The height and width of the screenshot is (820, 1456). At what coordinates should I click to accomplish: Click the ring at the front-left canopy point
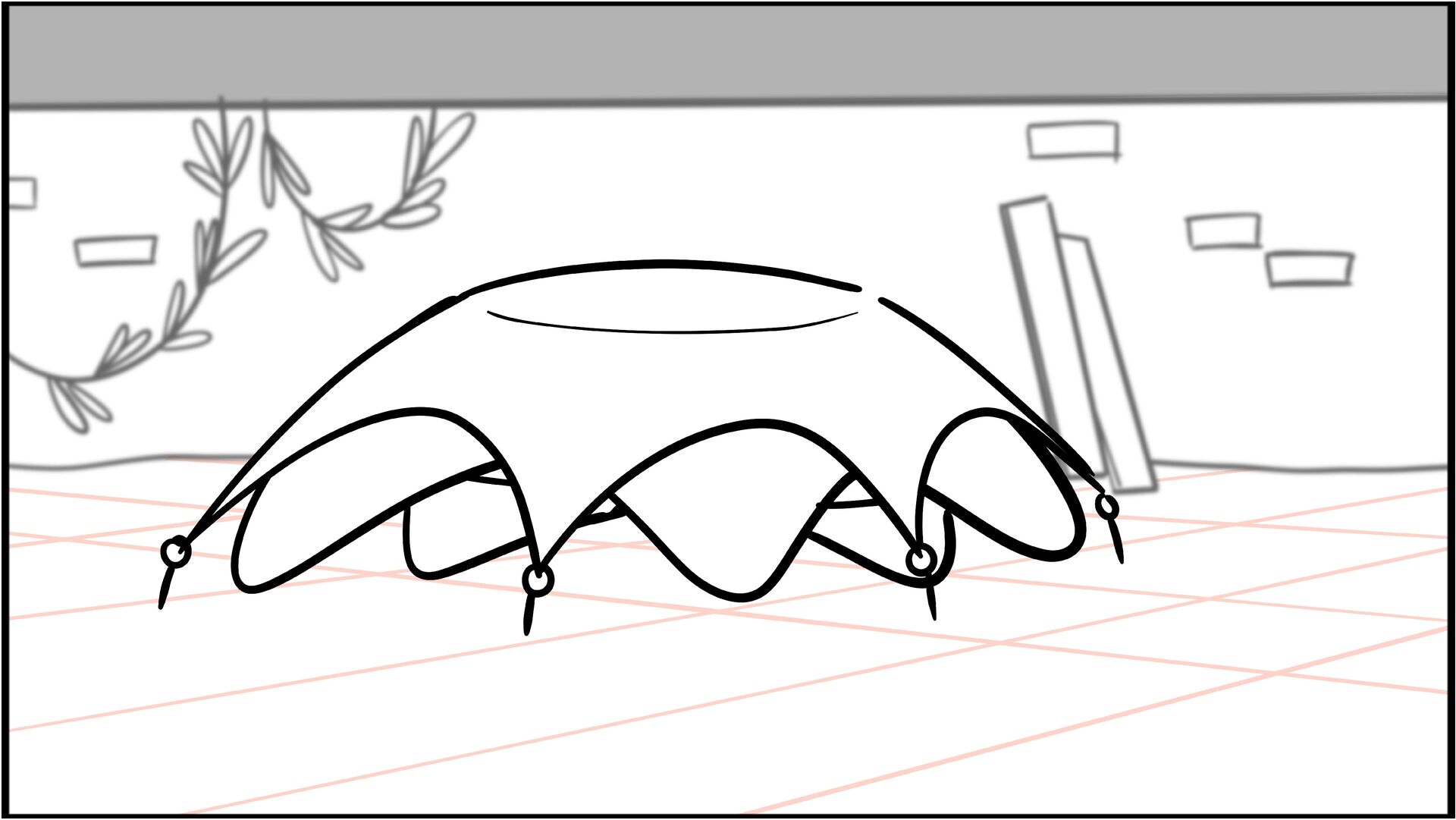[x=537, y=580]
